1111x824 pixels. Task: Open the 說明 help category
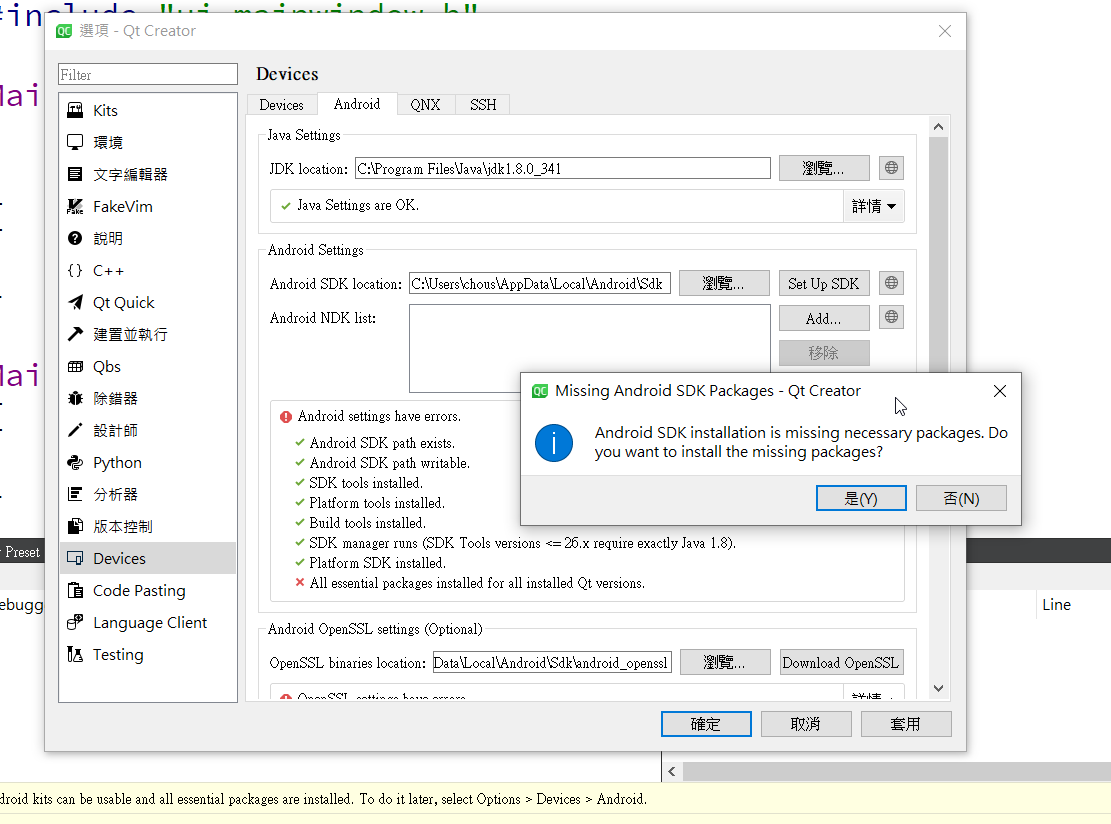point(147,239)
